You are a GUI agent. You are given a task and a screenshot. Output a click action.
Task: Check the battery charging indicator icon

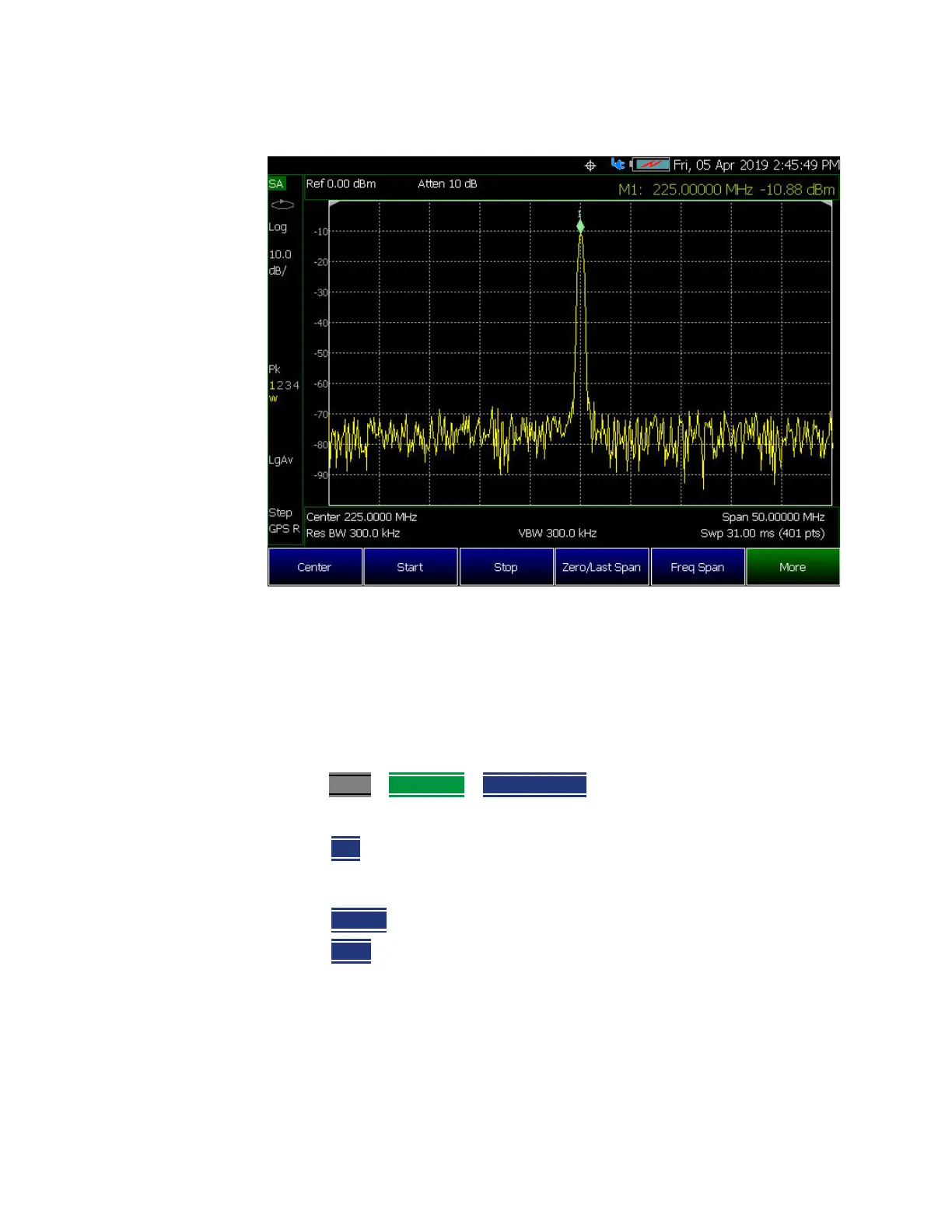click(650, 165)
